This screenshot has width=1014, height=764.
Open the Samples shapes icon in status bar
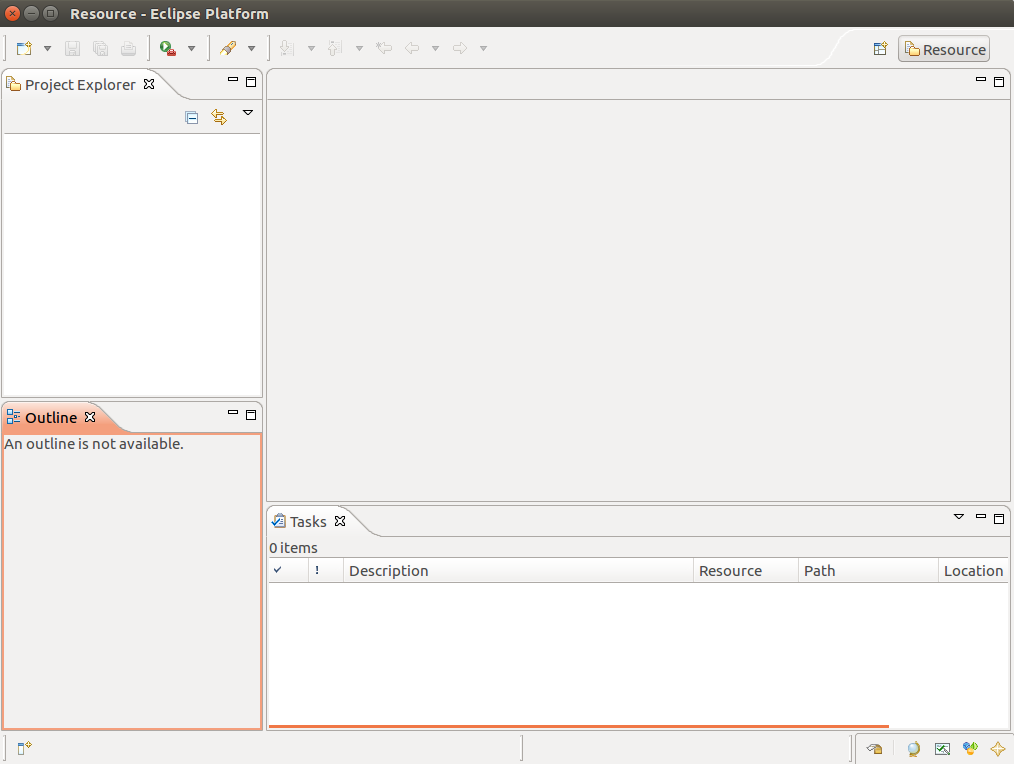970,749
